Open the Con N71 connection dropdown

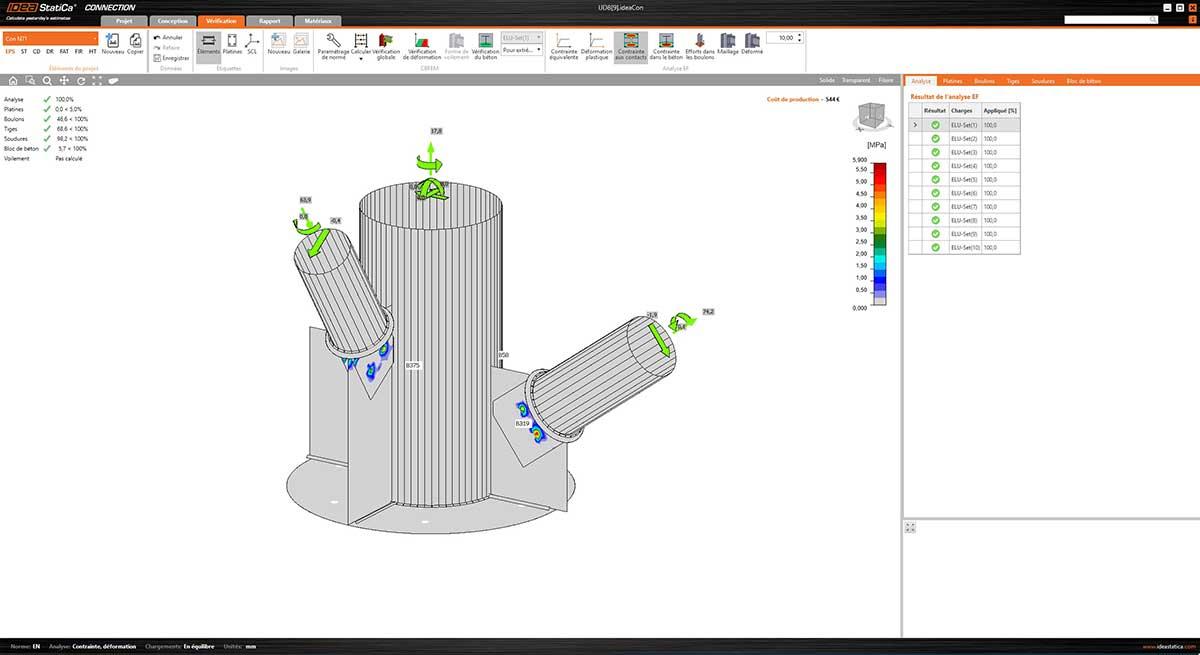coord(50,37)
